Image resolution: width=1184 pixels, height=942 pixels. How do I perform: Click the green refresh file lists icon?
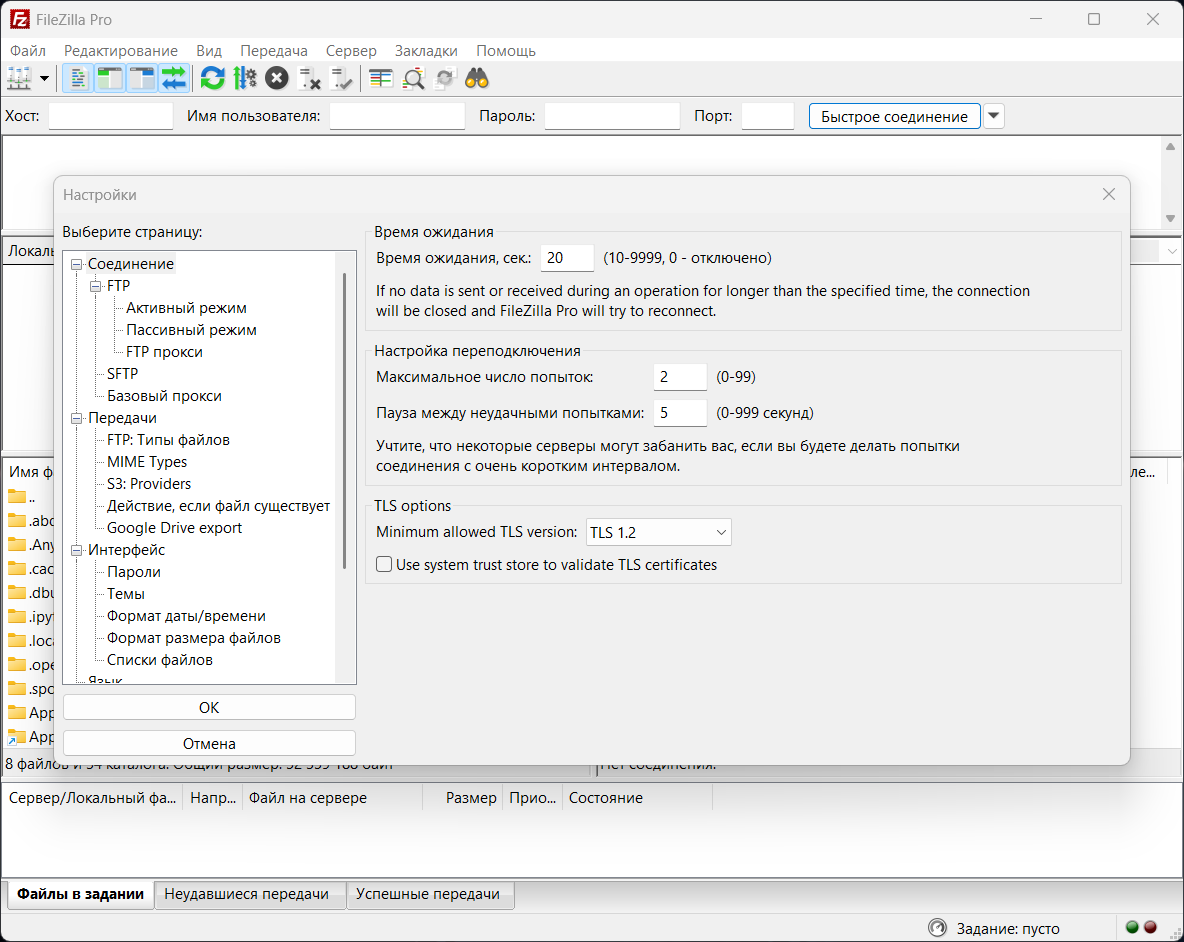212,78
